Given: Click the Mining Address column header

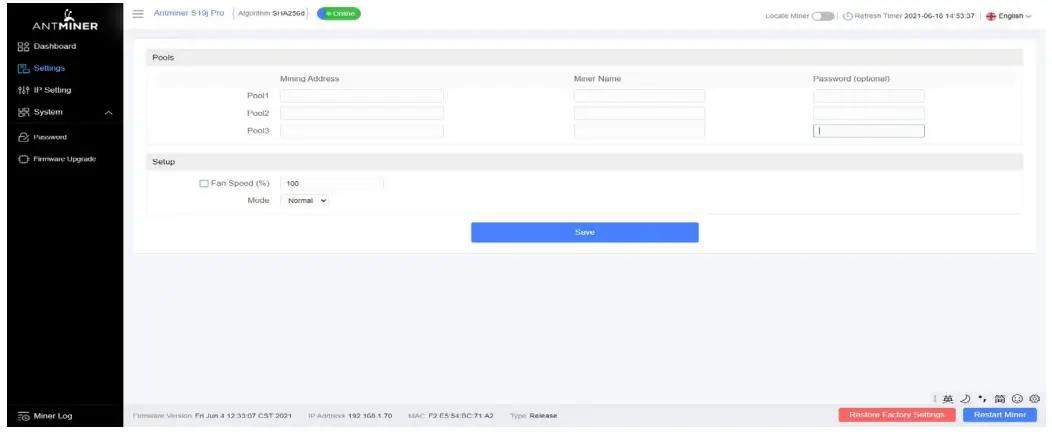Looking at the screenshot, I should tap(309, 78).
